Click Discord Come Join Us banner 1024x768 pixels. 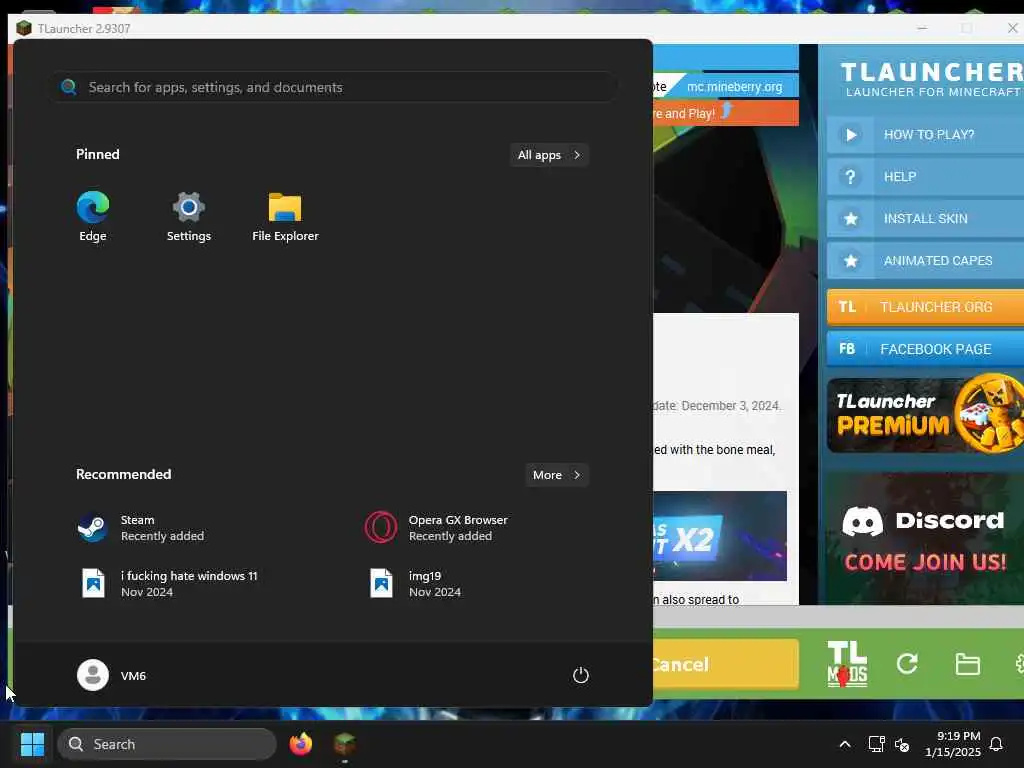coord(925,538)
